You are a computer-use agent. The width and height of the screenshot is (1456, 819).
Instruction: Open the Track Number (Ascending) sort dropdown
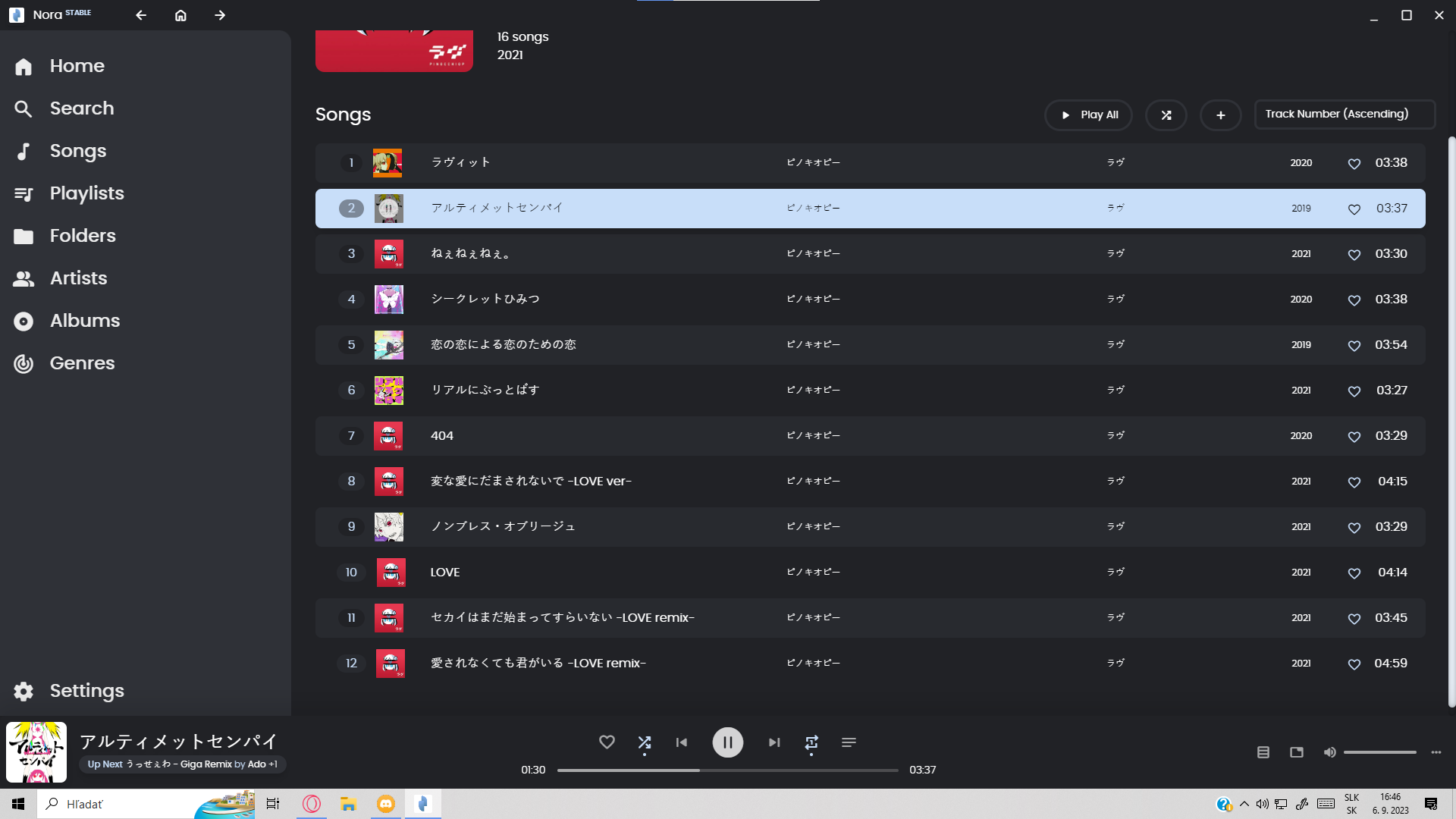[1344, 114]
